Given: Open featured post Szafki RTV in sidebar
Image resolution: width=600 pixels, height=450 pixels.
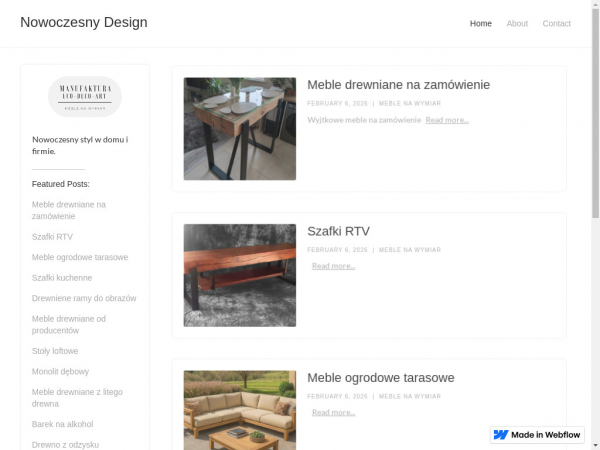Looking at the screenshot, I should click(x=52, y=236).
